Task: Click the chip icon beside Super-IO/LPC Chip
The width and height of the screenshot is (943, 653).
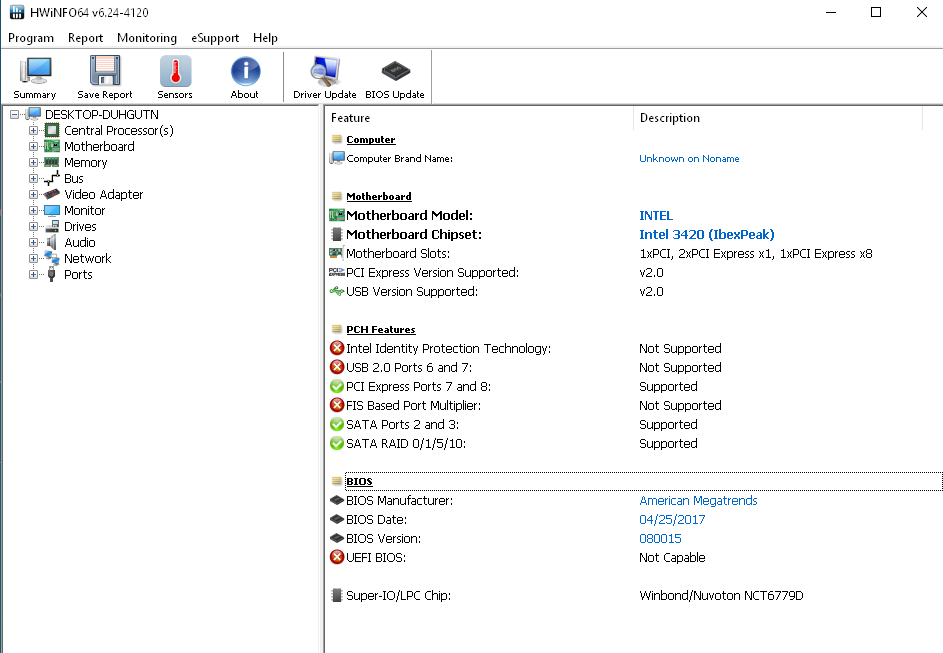Action: tap(337, 595)
